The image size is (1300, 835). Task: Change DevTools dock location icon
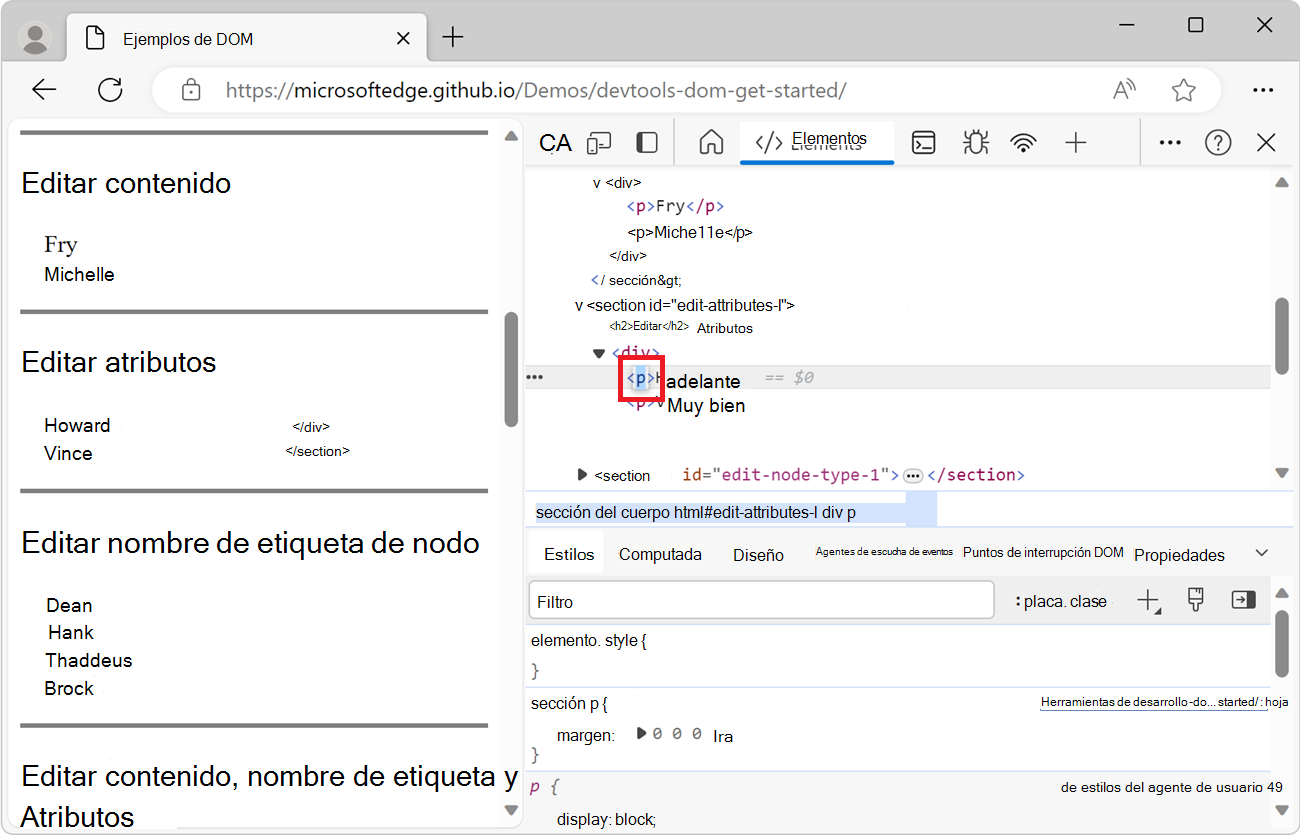646,142
